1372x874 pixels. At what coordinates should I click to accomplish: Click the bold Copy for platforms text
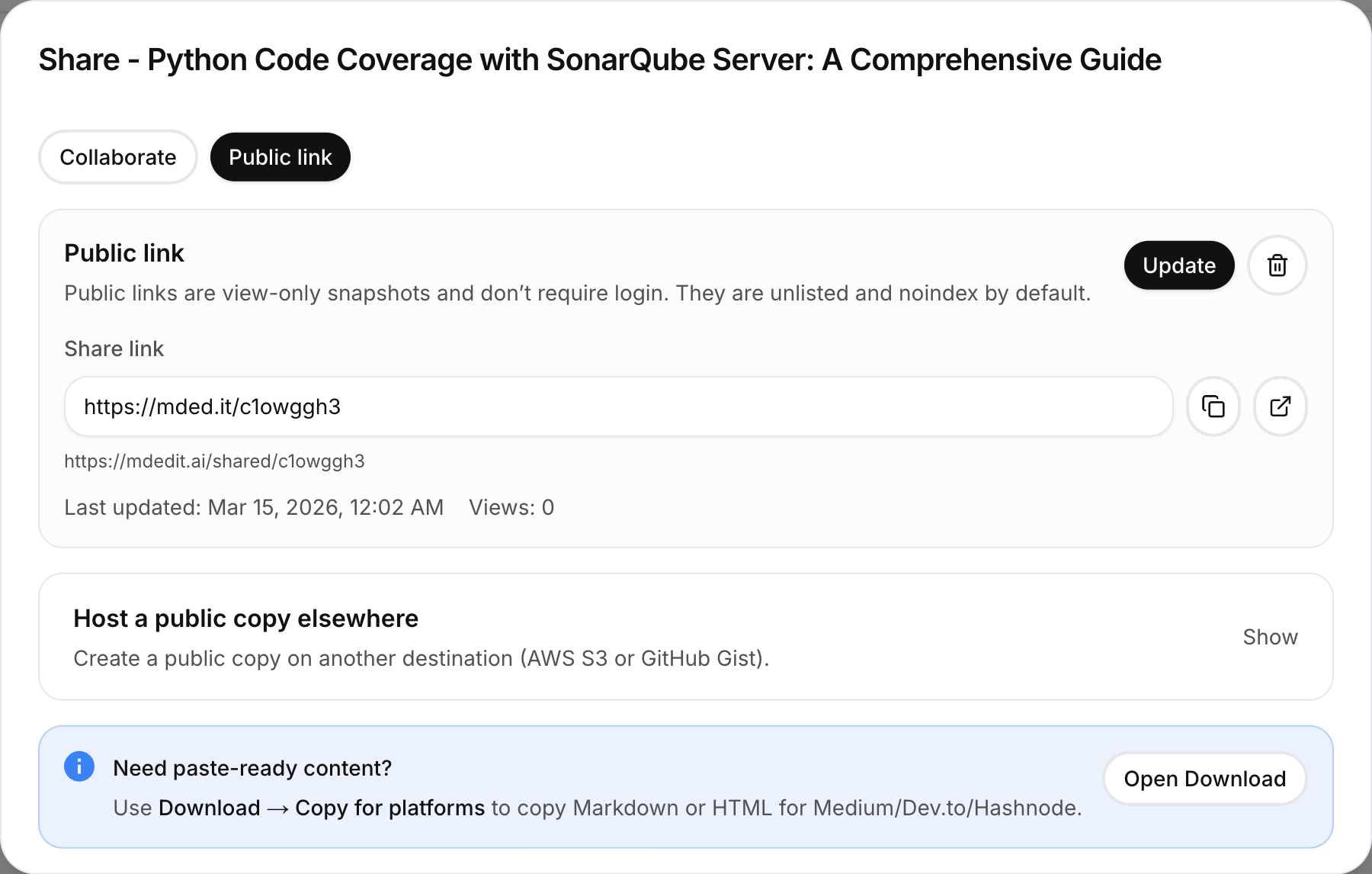pyautogui.click(x=389, y=808)
